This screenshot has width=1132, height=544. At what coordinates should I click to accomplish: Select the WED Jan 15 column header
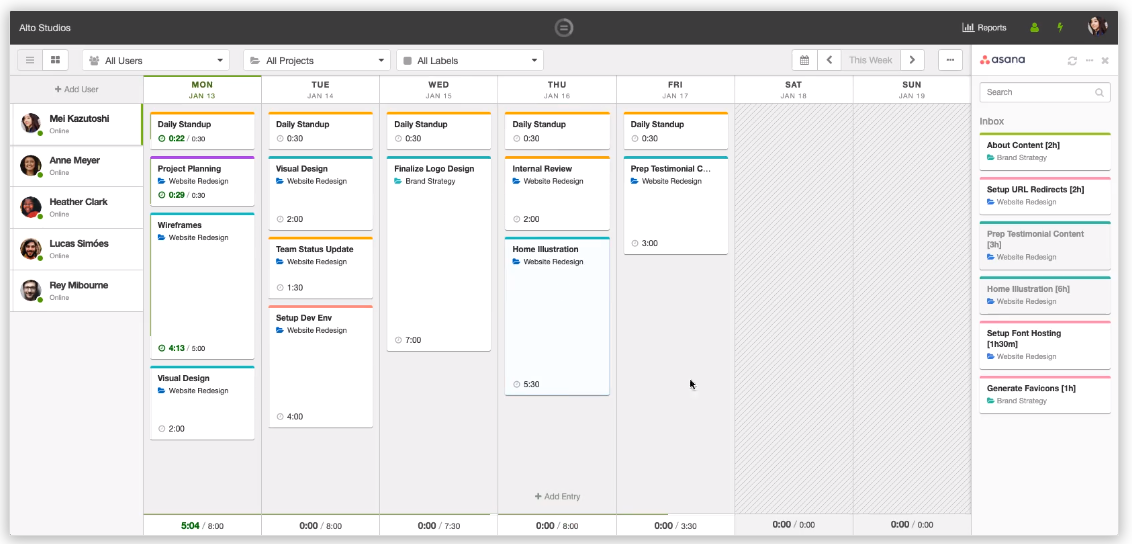(438, 89)
